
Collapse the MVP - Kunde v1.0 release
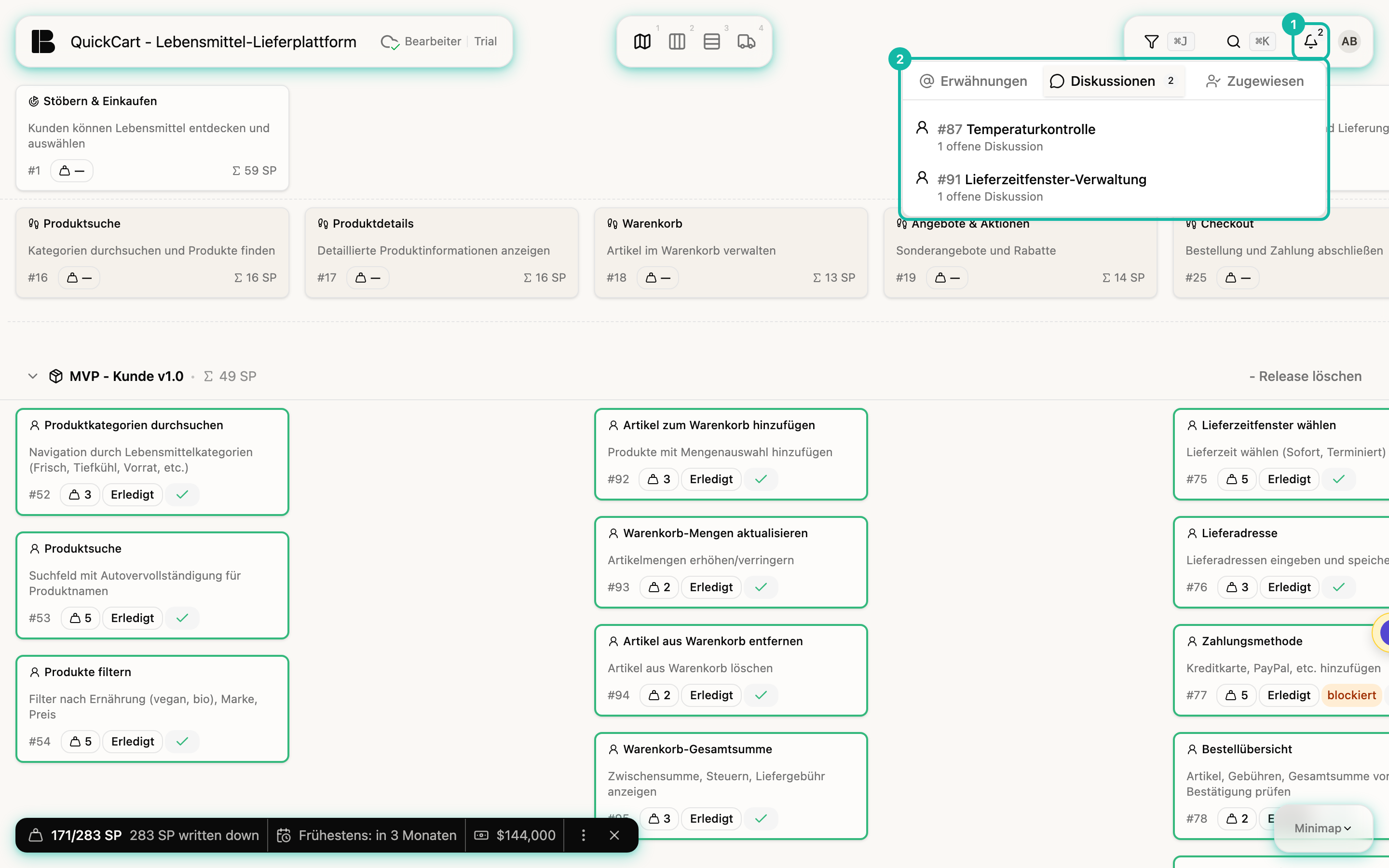pos(33,376)
